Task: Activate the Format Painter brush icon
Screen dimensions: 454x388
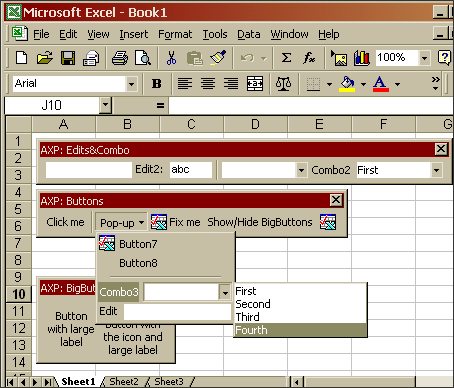Action: [x=218, y=58]
